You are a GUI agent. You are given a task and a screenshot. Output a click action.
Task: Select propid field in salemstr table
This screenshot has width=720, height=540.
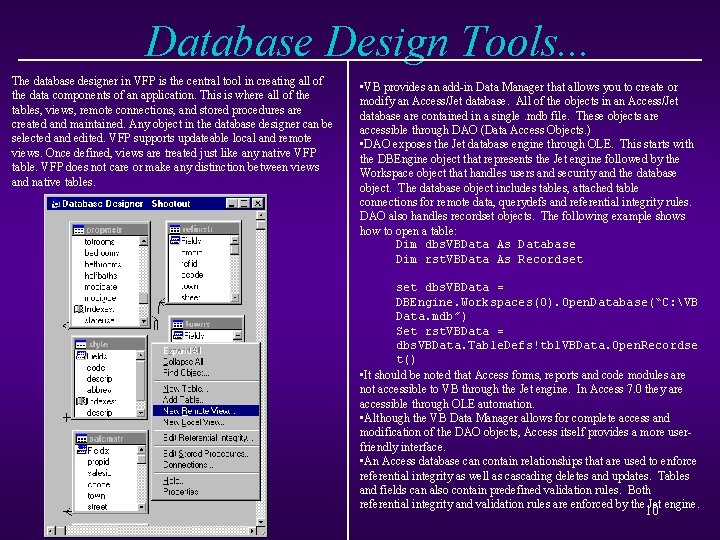[98, 461]
